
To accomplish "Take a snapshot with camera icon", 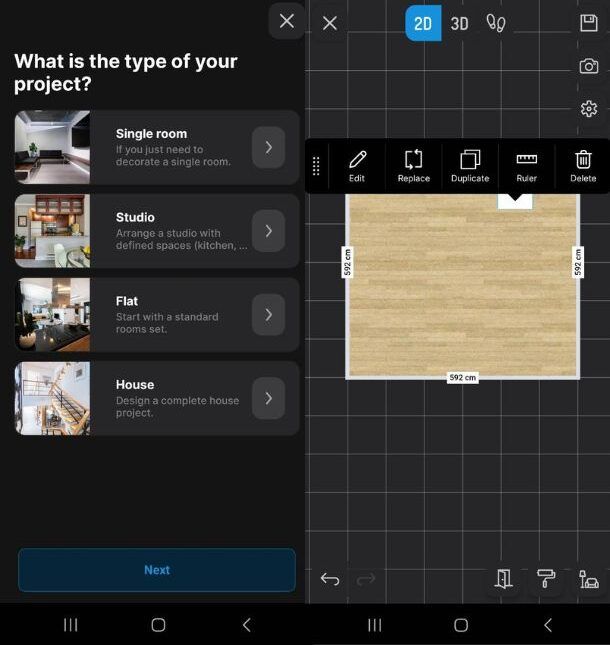I will coord(589,66).
